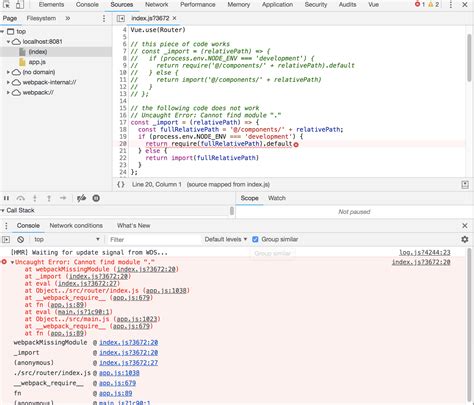Toggle deactivate breakpoints icon

pyautogui.click(x=81, y=198)
